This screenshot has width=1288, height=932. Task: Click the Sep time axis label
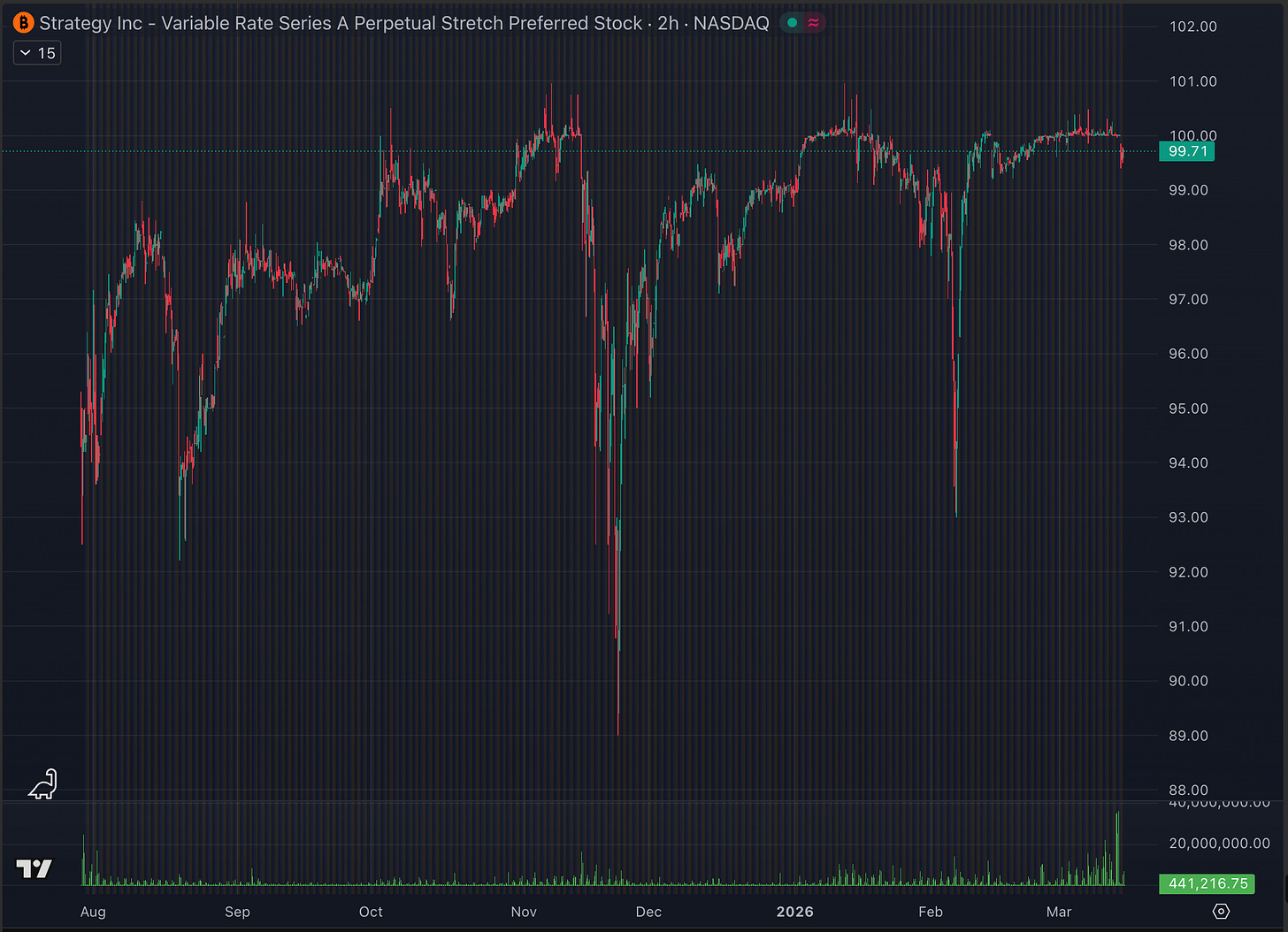pyautogui.click(x=237, y=912)
